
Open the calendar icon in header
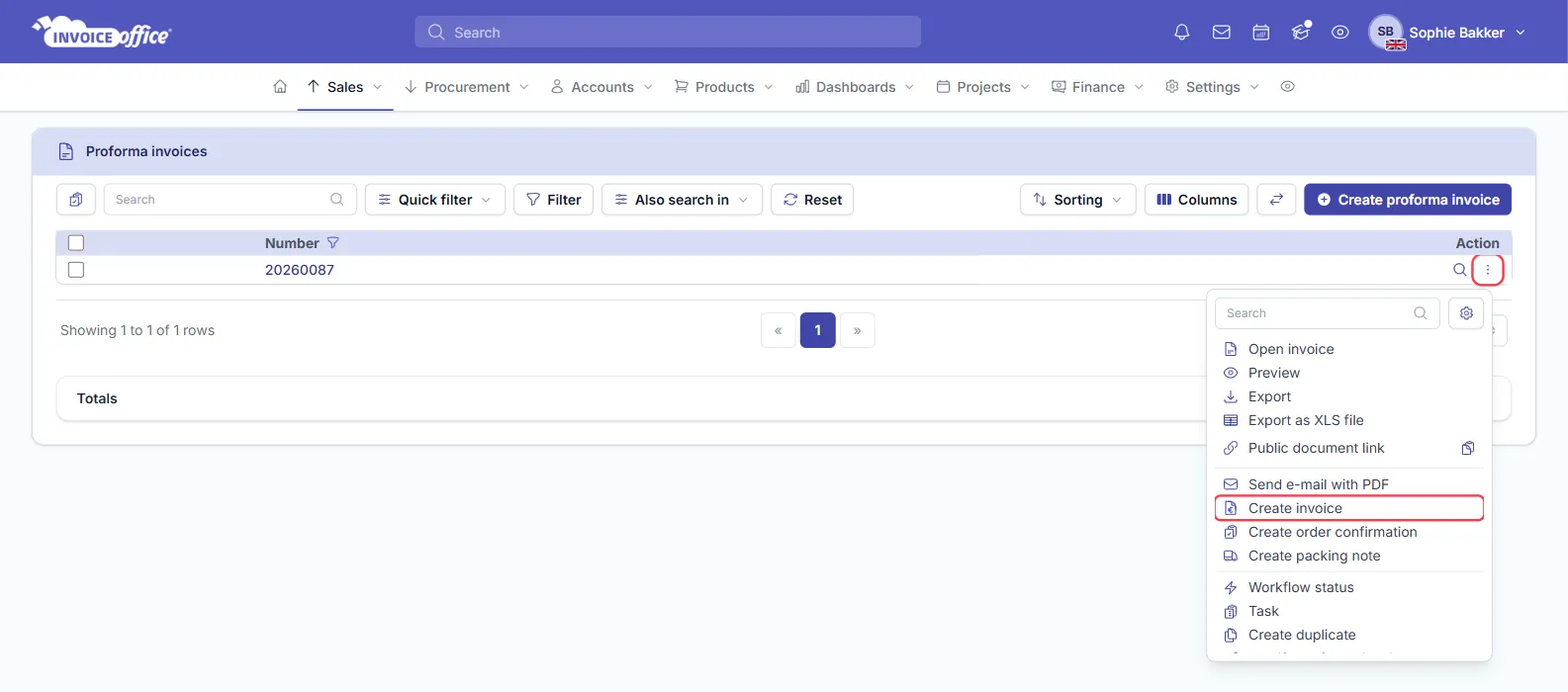click(1261, 33)
